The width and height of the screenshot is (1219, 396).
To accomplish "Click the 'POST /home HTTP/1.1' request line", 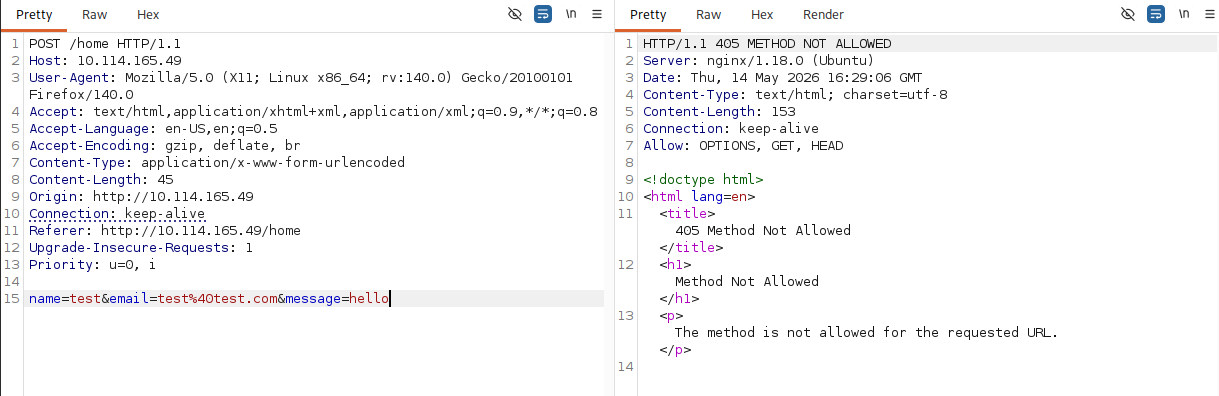I will pyautogui.click(x=105, y=44).
